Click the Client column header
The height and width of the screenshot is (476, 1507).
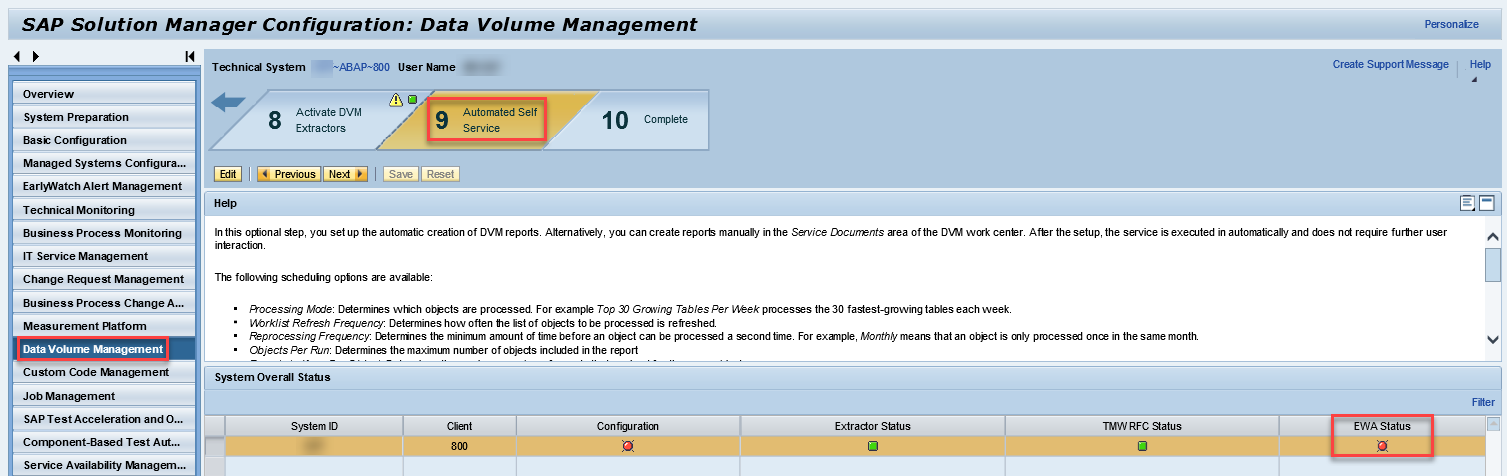coord(459,426)
